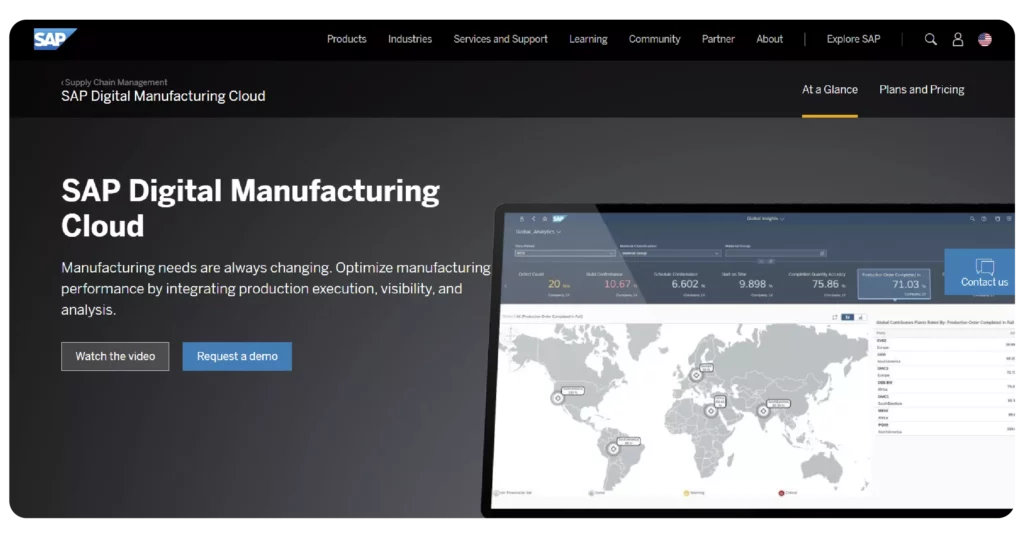Switch to Plans and Pricing tab
The height and width of the screenshot is (538, 1024).
pos(921,89)
